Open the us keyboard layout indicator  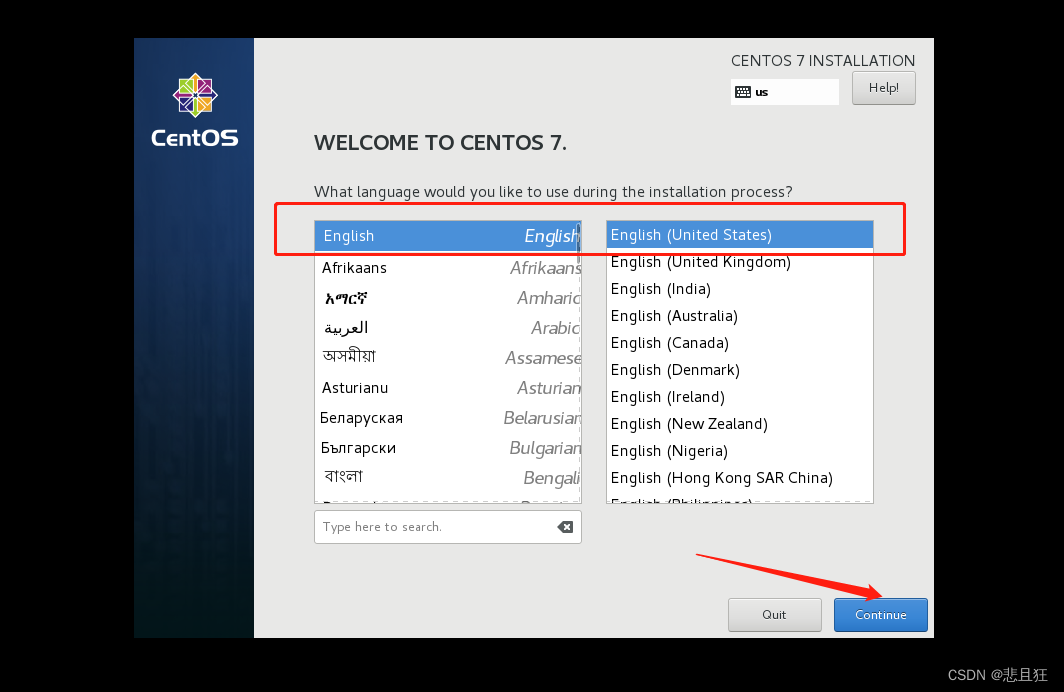tap(784, 92)
